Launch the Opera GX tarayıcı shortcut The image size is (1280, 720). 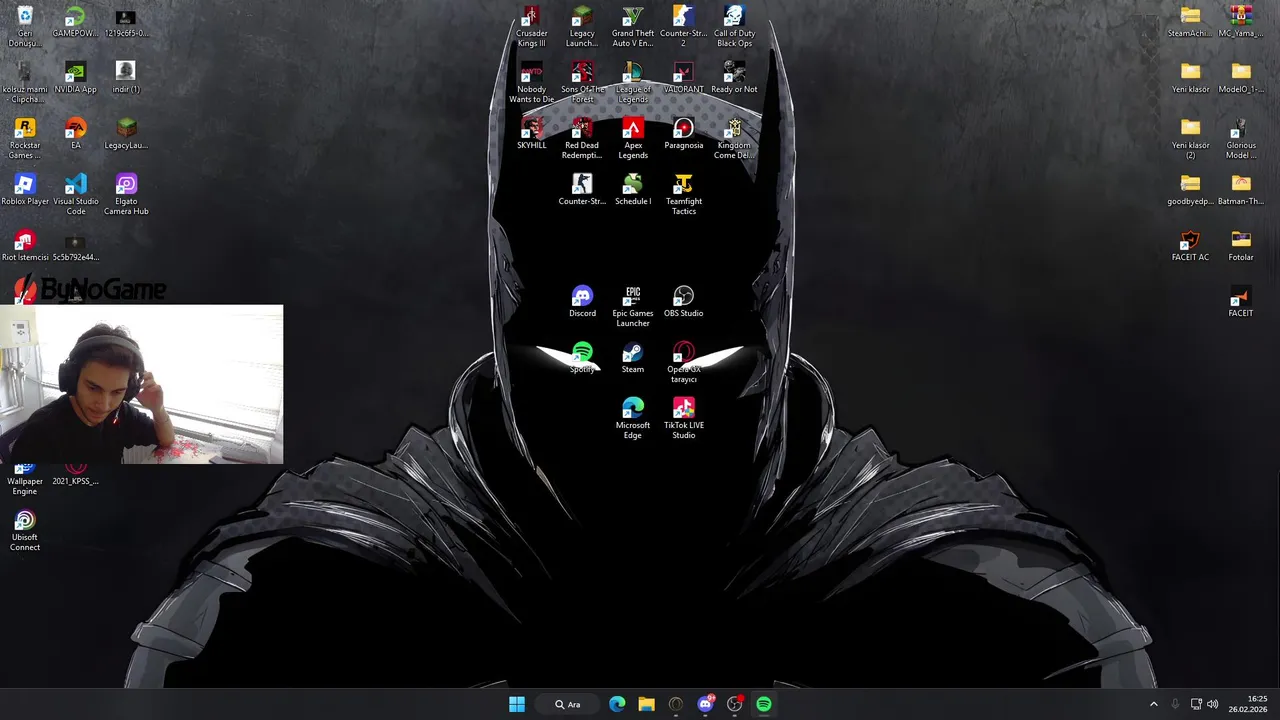[683, 363]
